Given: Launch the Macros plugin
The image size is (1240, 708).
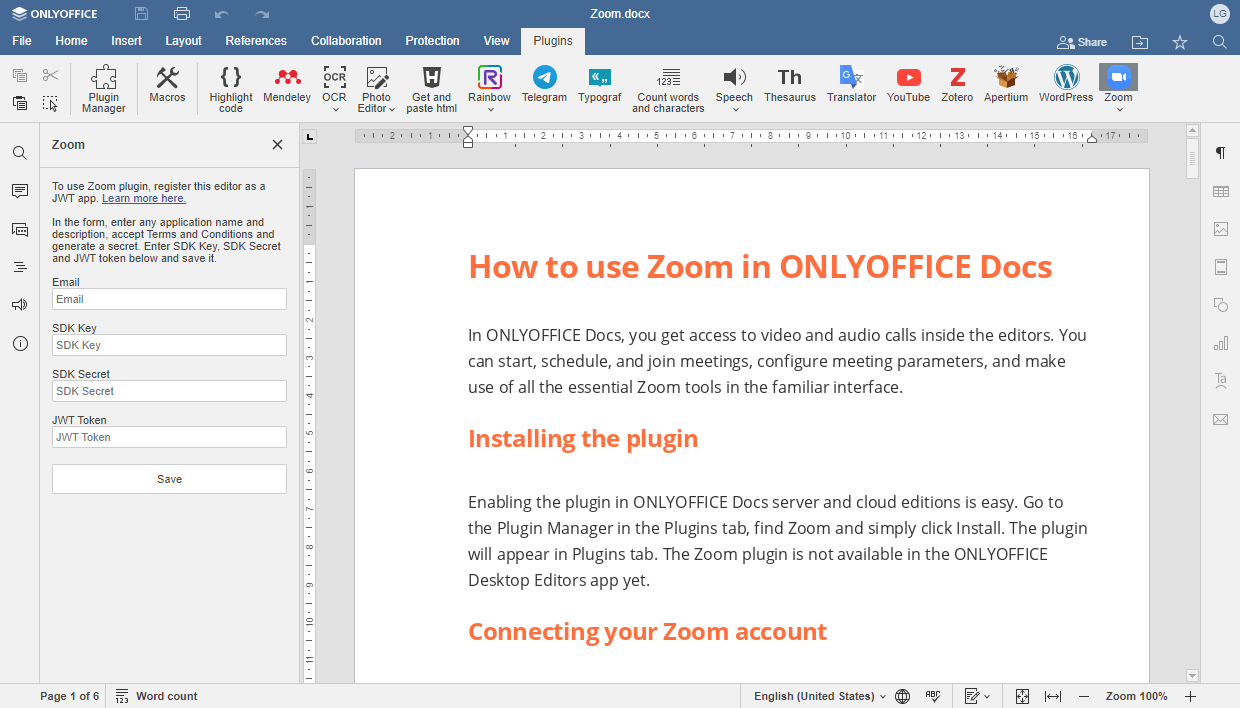Looking at the screenshot, I should pyautogui.click(x=167, y=84).
